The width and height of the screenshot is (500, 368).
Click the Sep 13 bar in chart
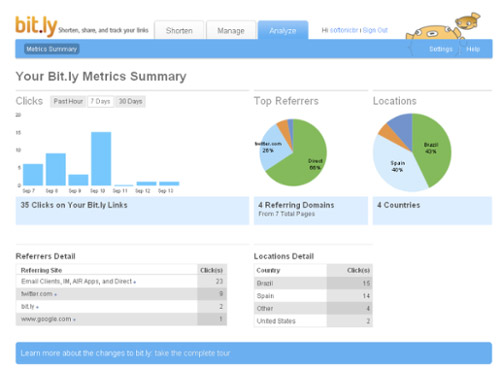coord(169,183)
